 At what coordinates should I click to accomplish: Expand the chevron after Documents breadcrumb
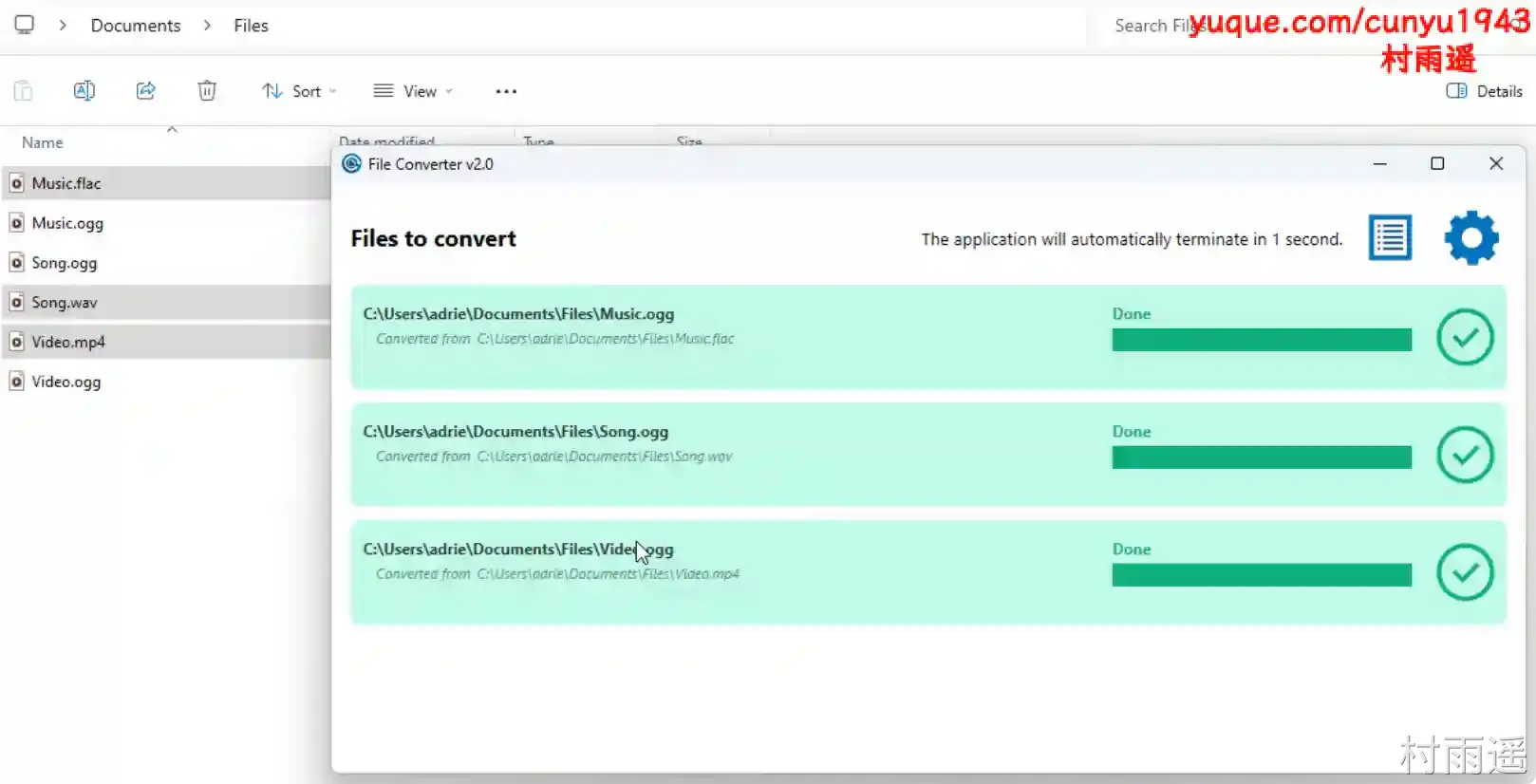point(207,26)
